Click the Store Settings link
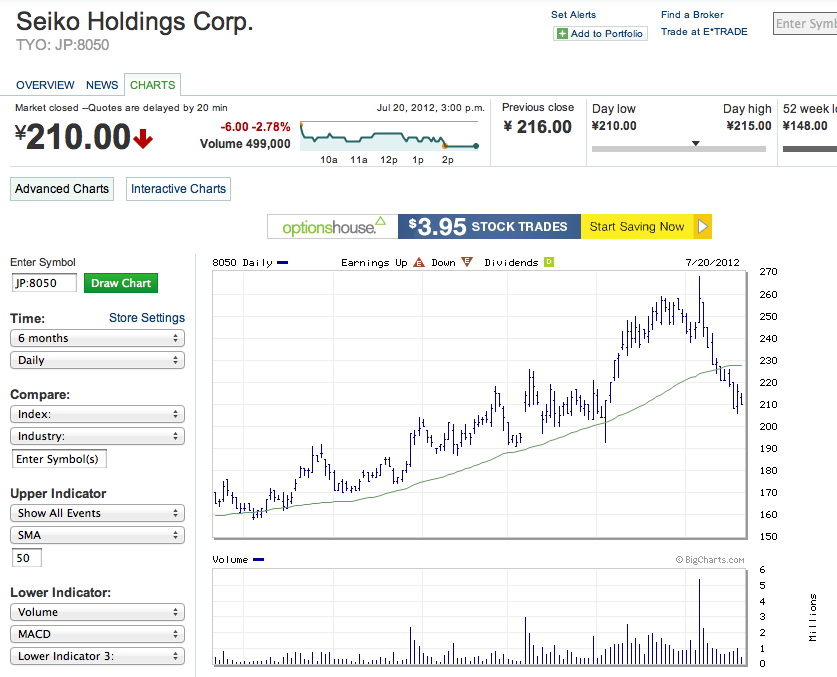This screenshot has height=677, width=837. pos(147,318)
